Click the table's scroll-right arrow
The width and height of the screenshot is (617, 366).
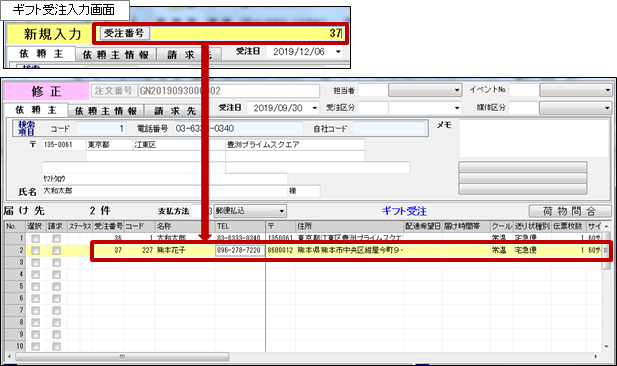tap(596, 357)
